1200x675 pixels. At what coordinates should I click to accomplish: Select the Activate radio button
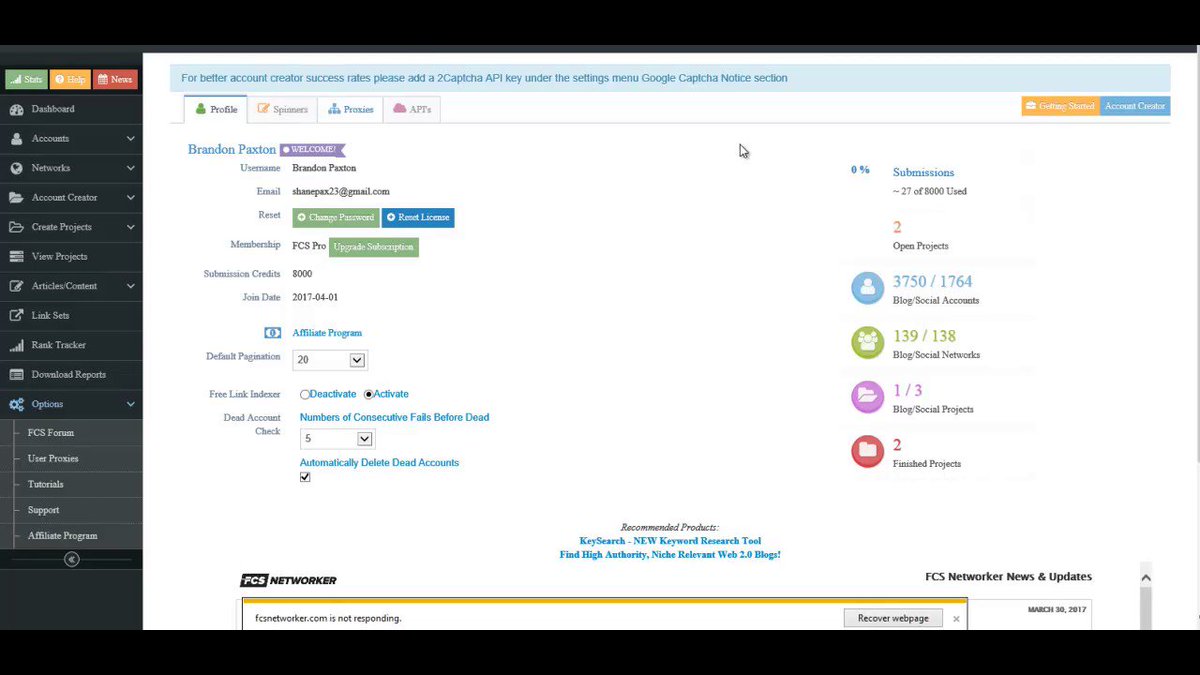click(x=369, y=395)
